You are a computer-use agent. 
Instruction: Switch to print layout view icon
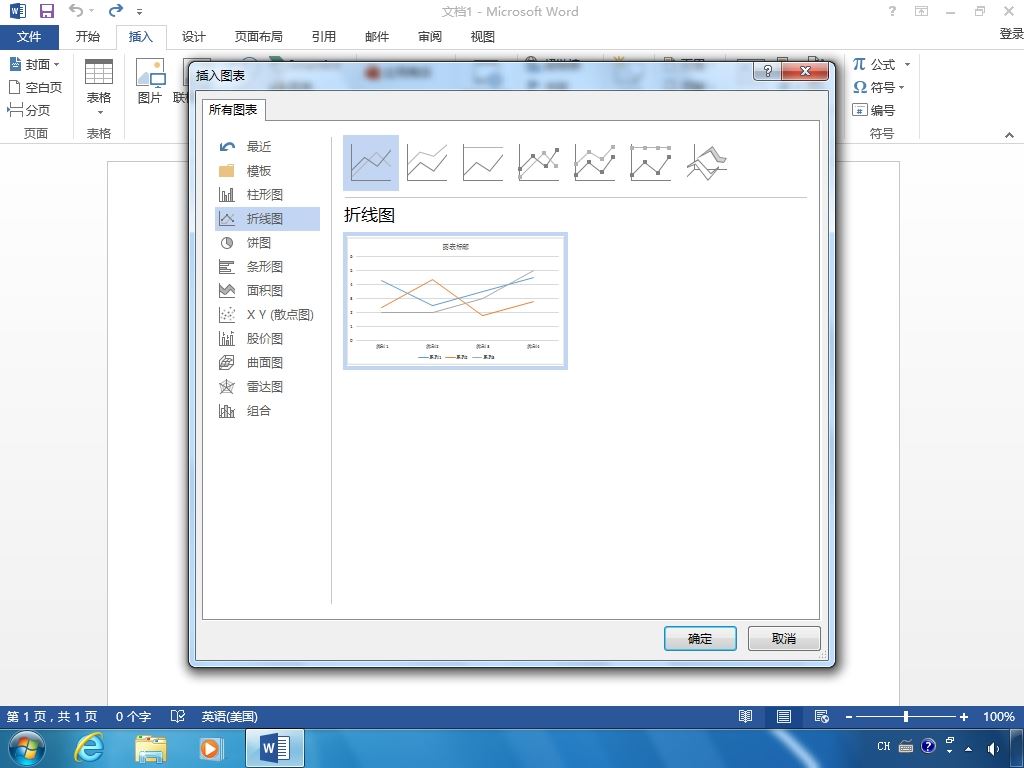[x=784, y=716]
